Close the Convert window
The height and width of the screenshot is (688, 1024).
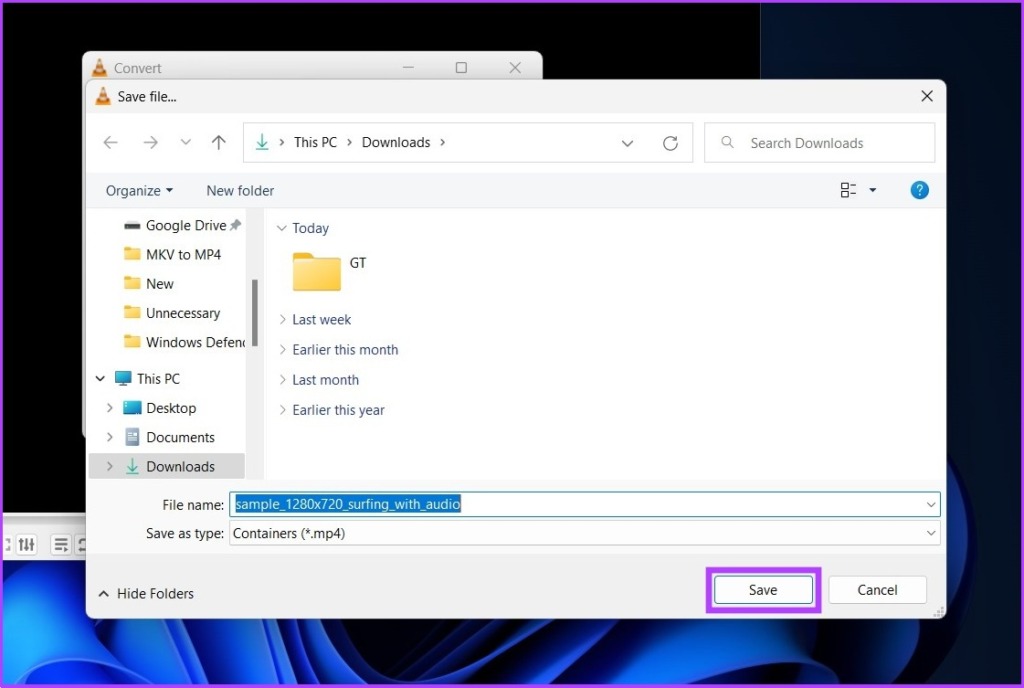515,67
